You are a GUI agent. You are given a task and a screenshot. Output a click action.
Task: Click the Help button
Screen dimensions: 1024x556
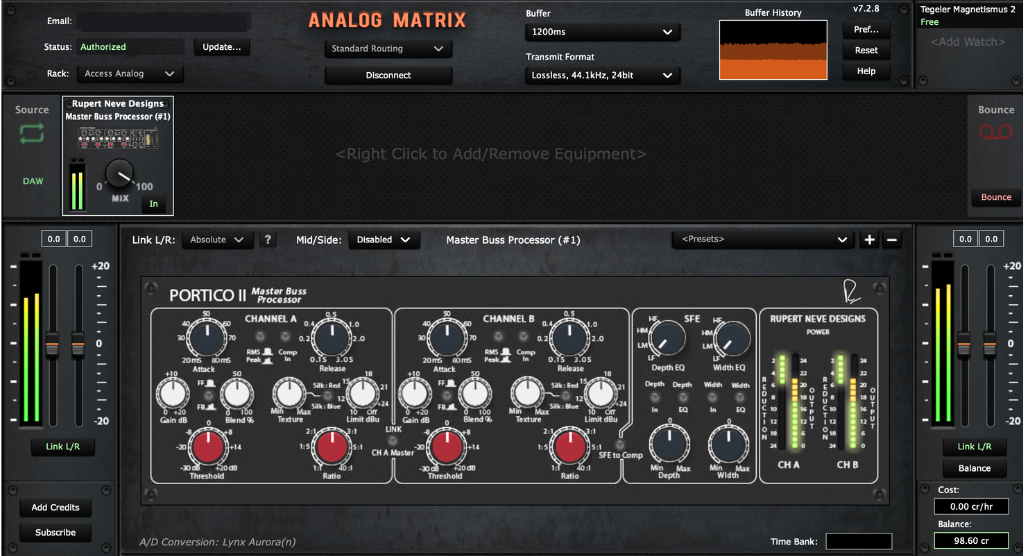click(x=866, y=71)
